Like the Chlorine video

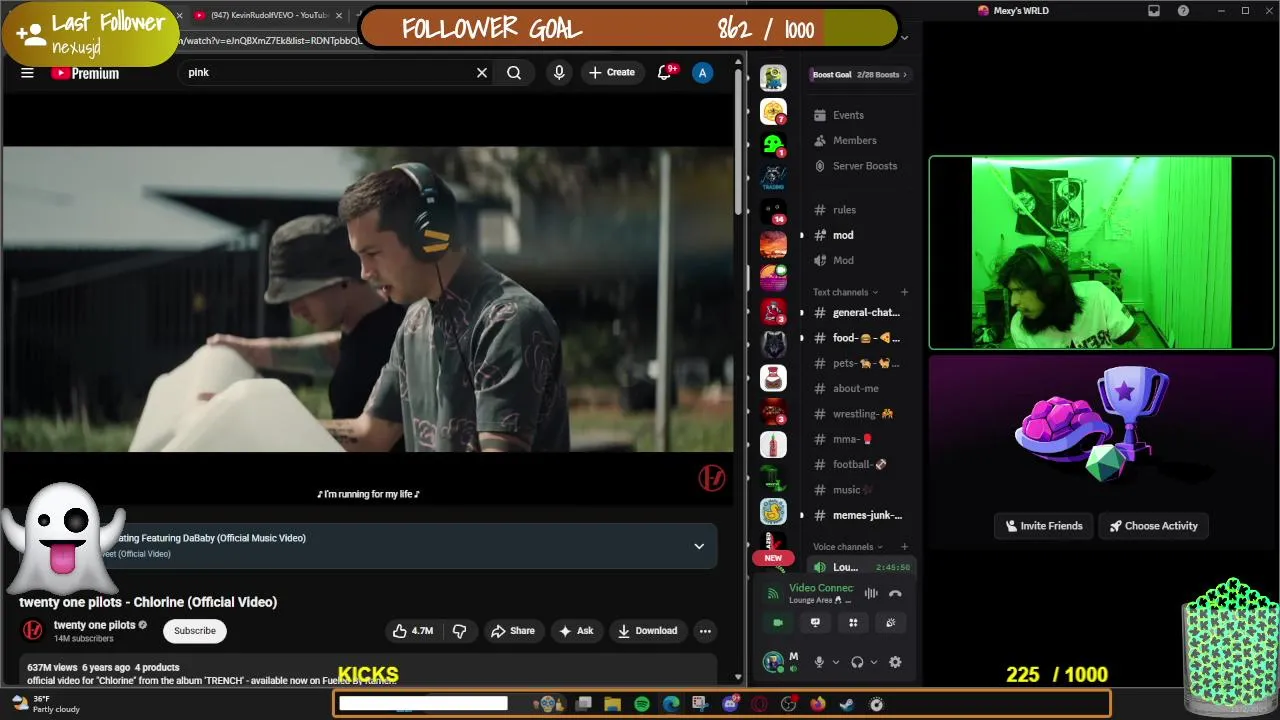click(413, 631)
